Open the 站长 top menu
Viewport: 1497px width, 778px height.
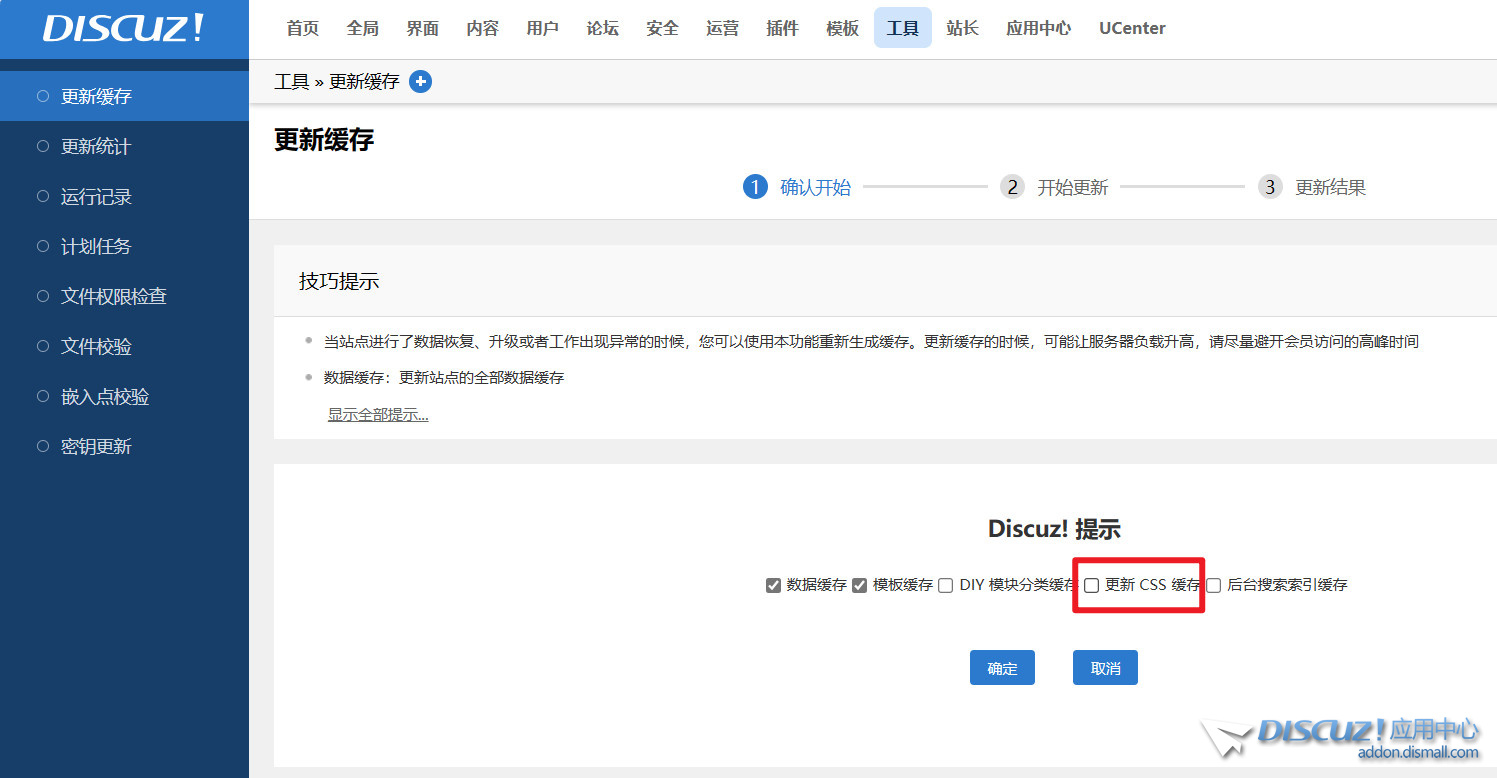point(962,28)
